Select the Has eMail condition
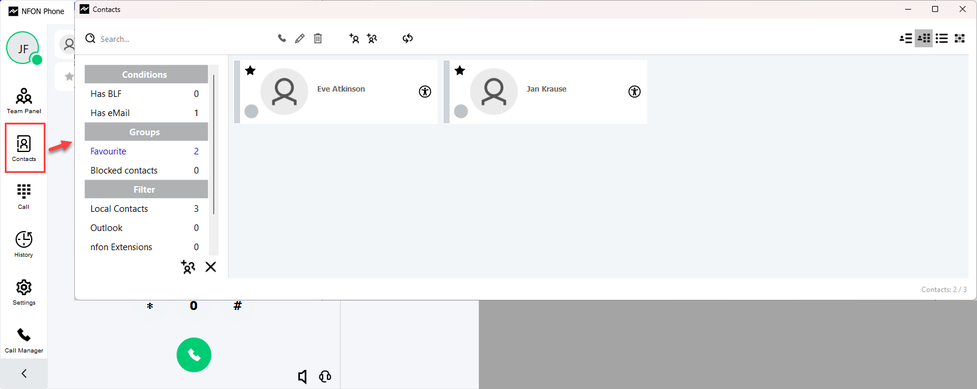 point(145,113)
